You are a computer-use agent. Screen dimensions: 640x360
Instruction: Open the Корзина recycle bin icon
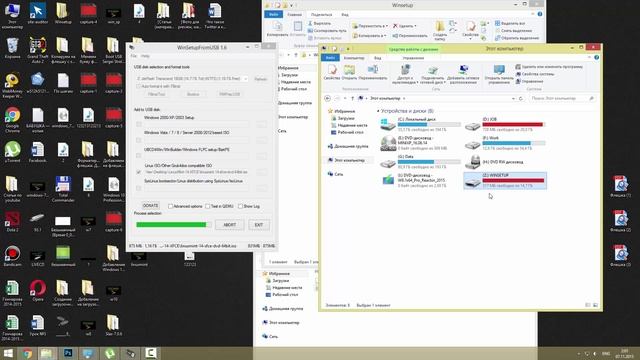[x=12, y=48]
